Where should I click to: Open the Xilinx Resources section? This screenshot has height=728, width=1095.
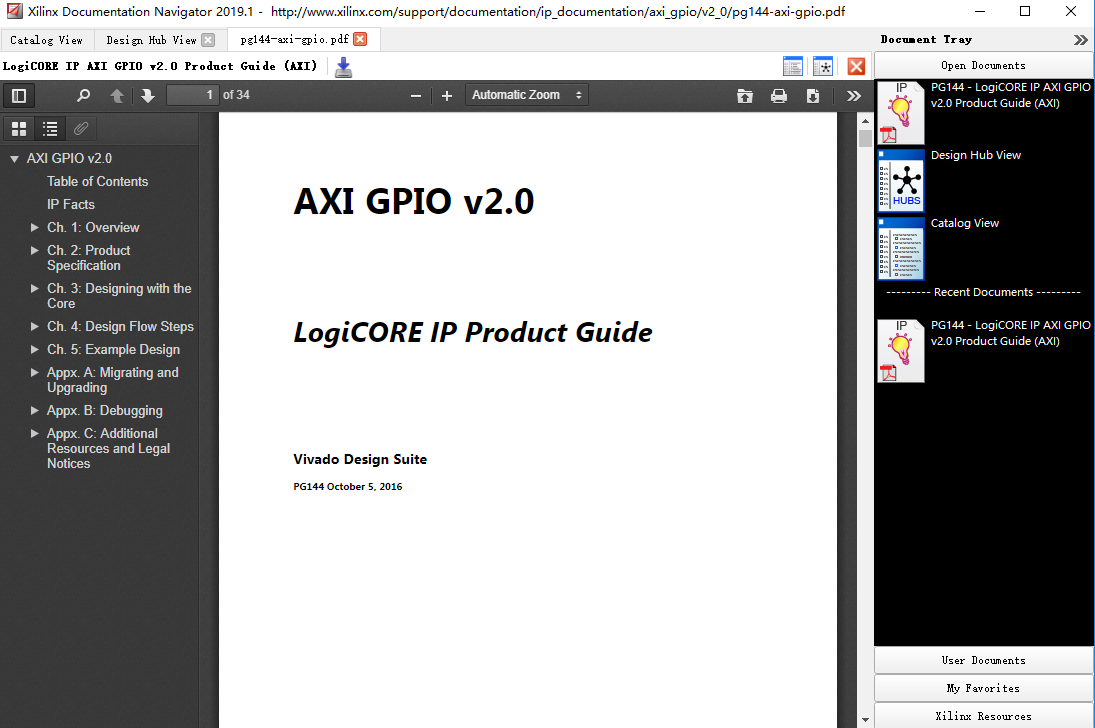click(x=983, y=715)
